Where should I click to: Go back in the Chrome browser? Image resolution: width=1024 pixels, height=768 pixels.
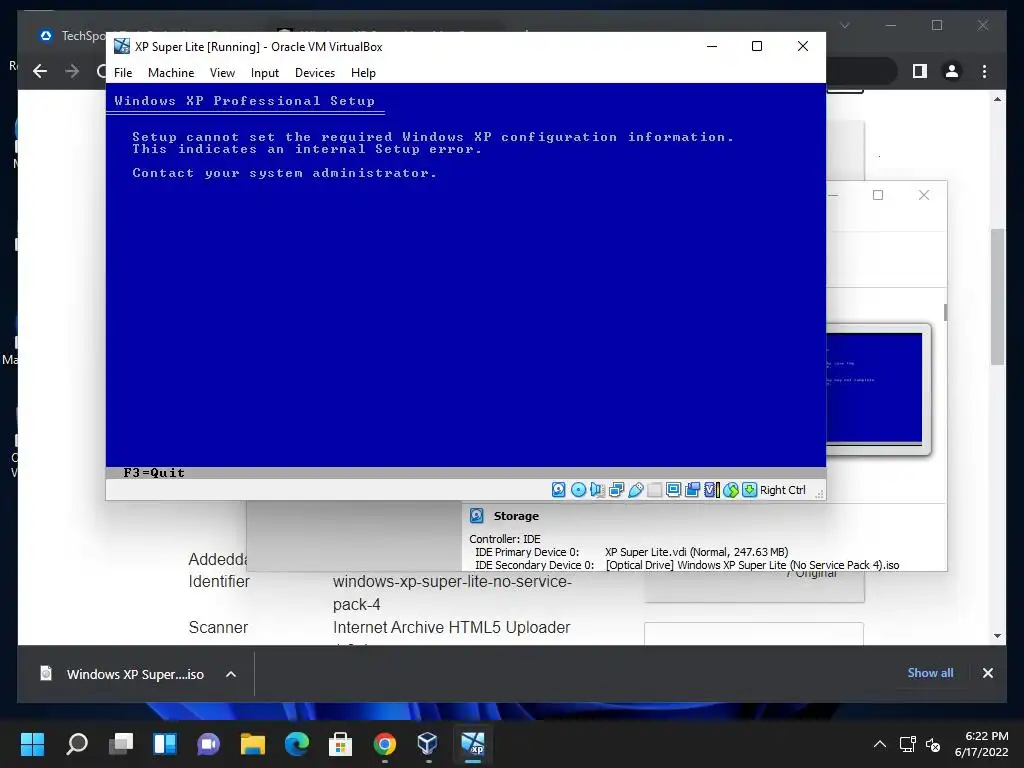point(40,71)
